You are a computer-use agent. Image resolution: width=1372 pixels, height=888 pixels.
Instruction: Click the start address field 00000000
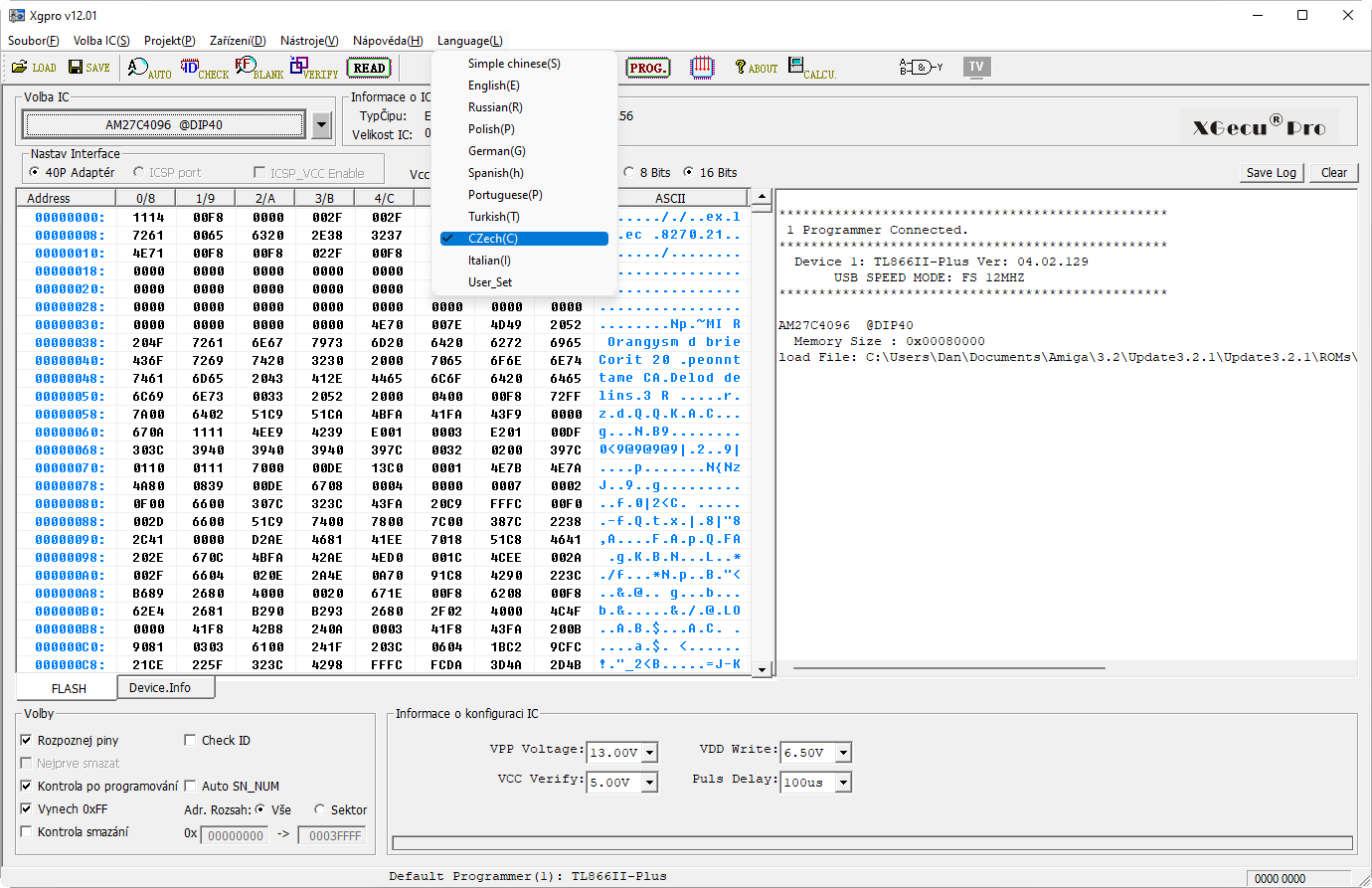click(235, 835)
